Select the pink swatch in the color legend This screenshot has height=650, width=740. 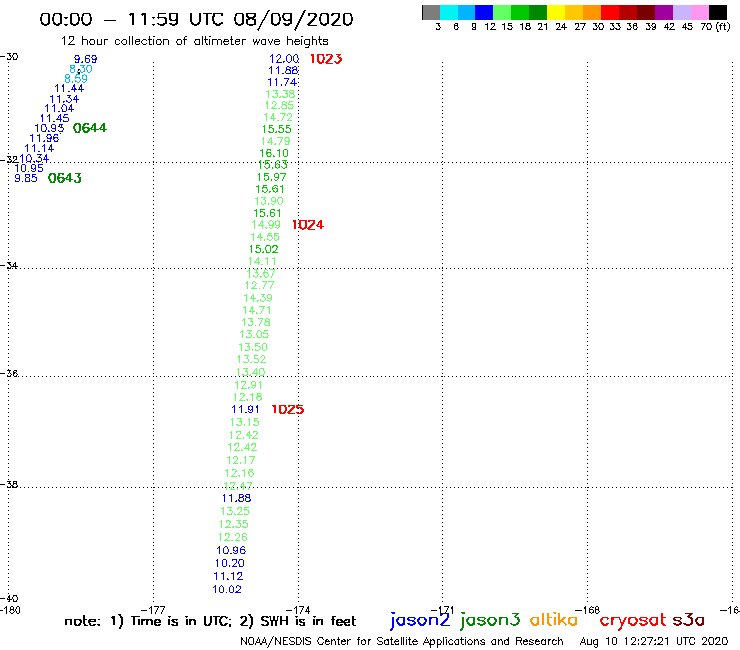[700, 12]
